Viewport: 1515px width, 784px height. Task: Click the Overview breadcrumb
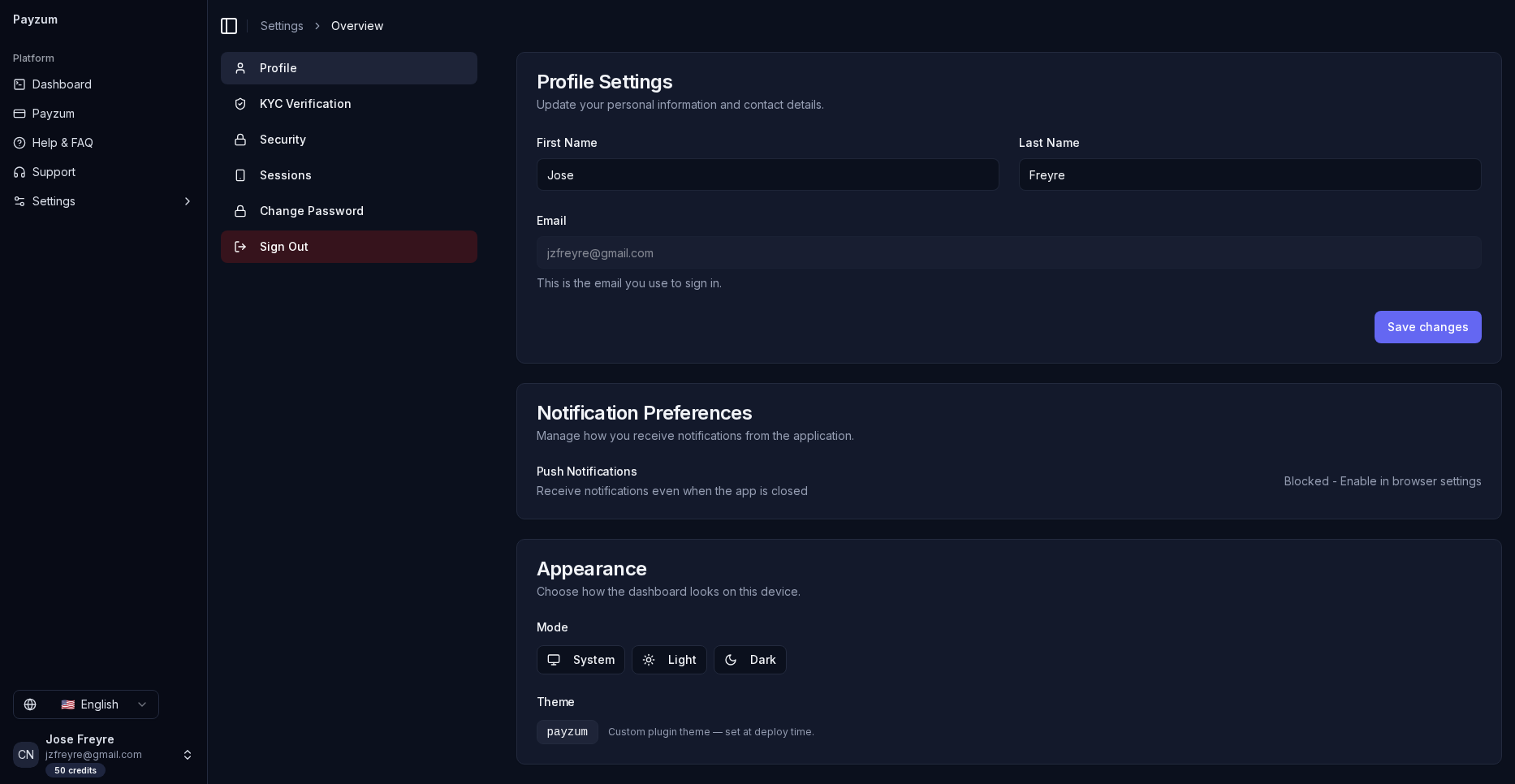(x=357, y=26)
